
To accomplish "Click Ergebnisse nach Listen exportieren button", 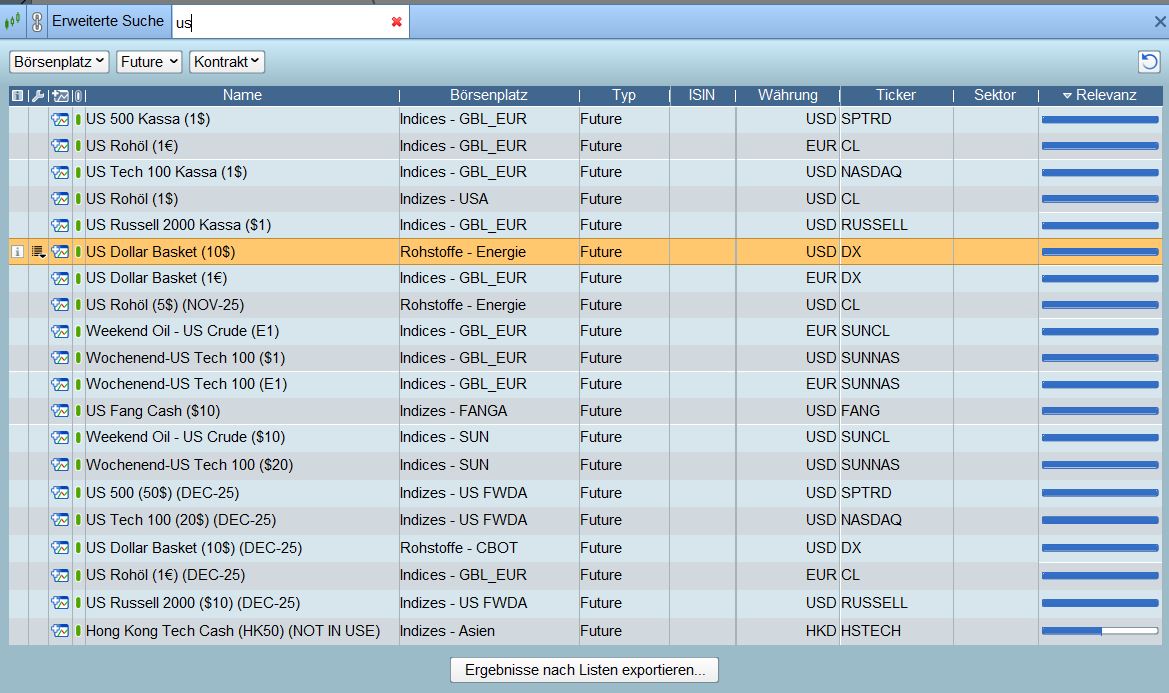I will point(584,670).
